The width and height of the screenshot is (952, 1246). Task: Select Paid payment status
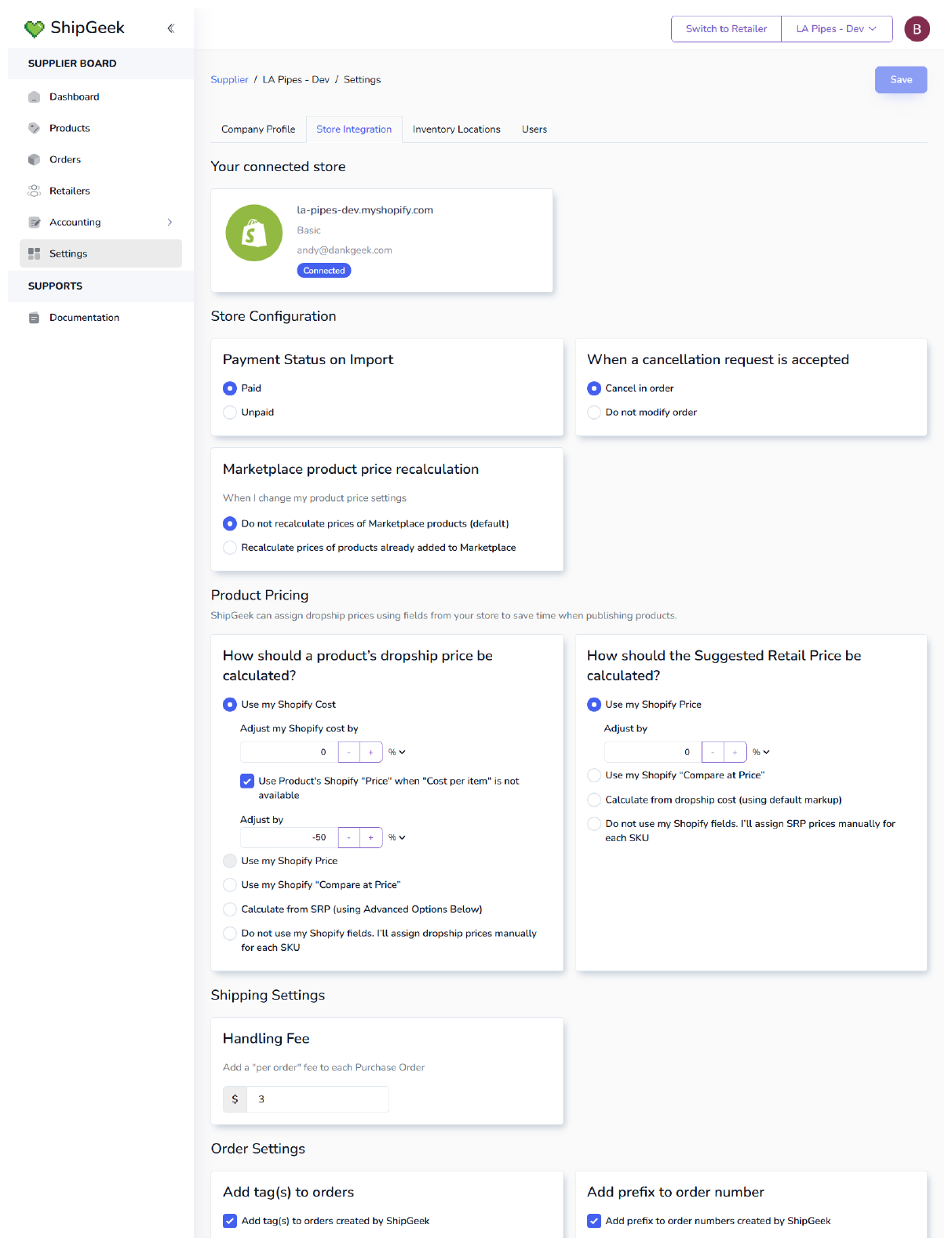point(230,388)
